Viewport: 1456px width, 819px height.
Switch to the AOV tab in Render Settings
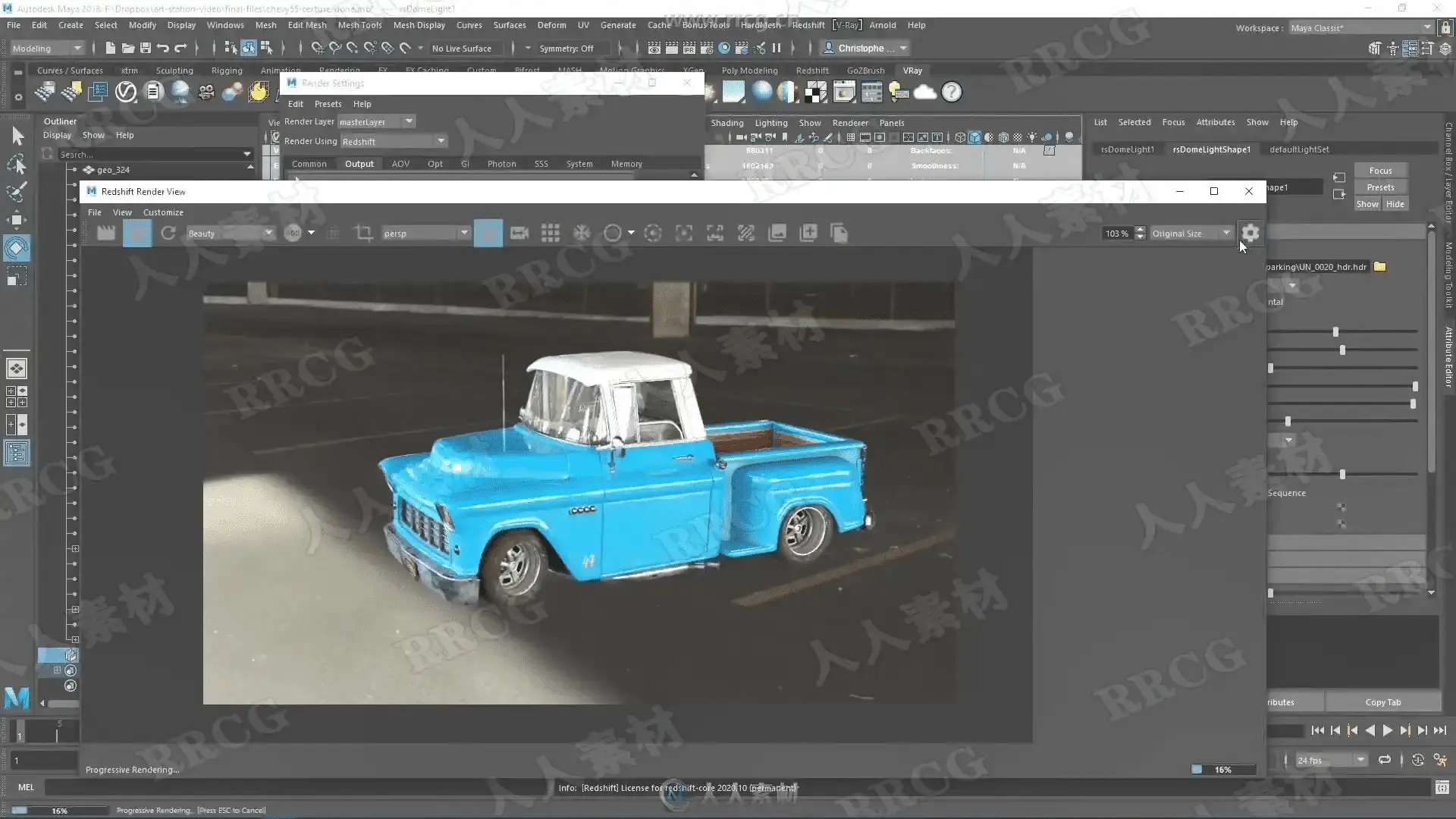pos(400,164)
